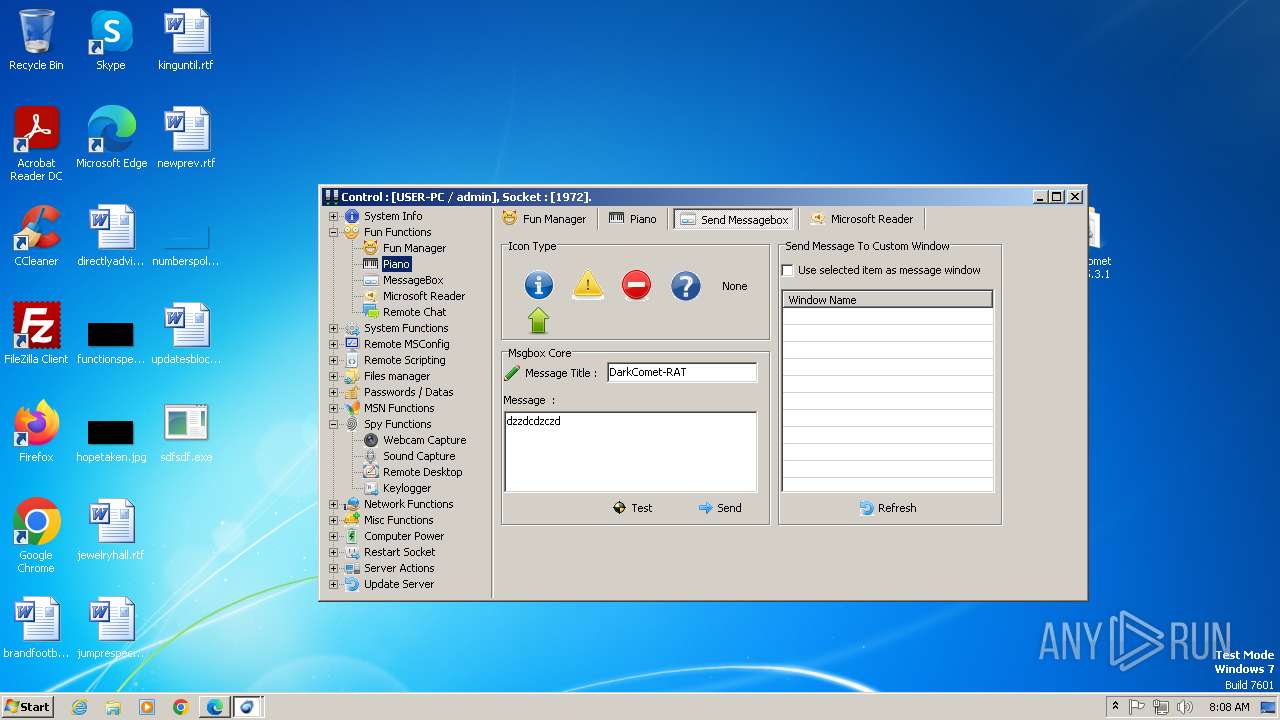Click the System Info icon in the tree
The width and height of the screenshot is (1280, 720).
click(x=352, y=216)
